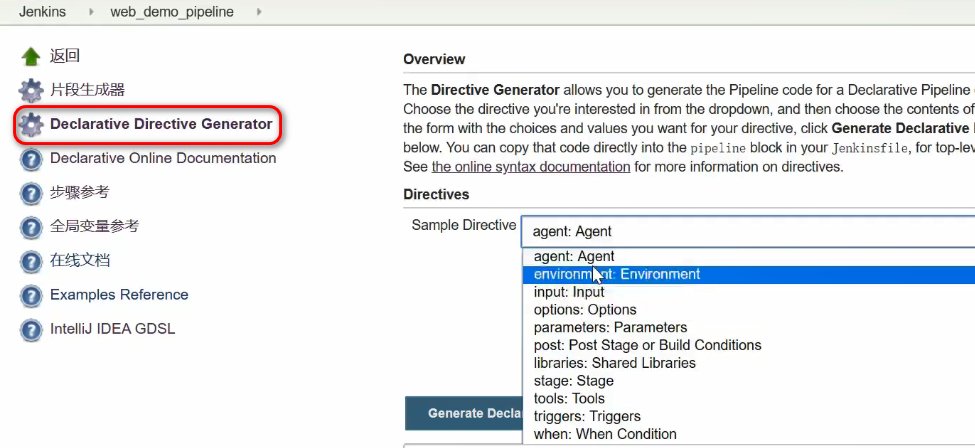Select 'post: Post Stage or Build Conditions'

tap(748, 345)
